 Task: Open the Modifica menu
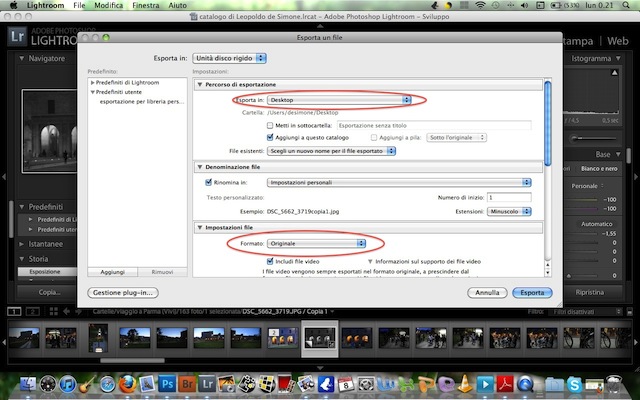pyautogui.click(x=109, y=5)
